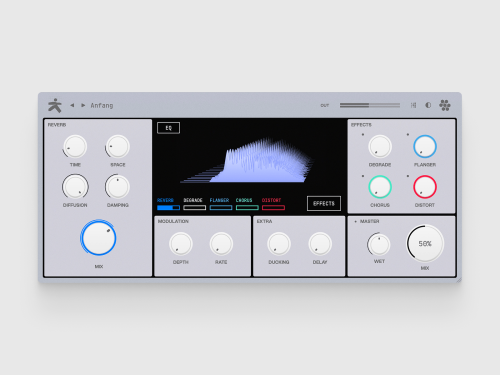
Task: Click the Flanger effect knob
Action: [425, 146]
